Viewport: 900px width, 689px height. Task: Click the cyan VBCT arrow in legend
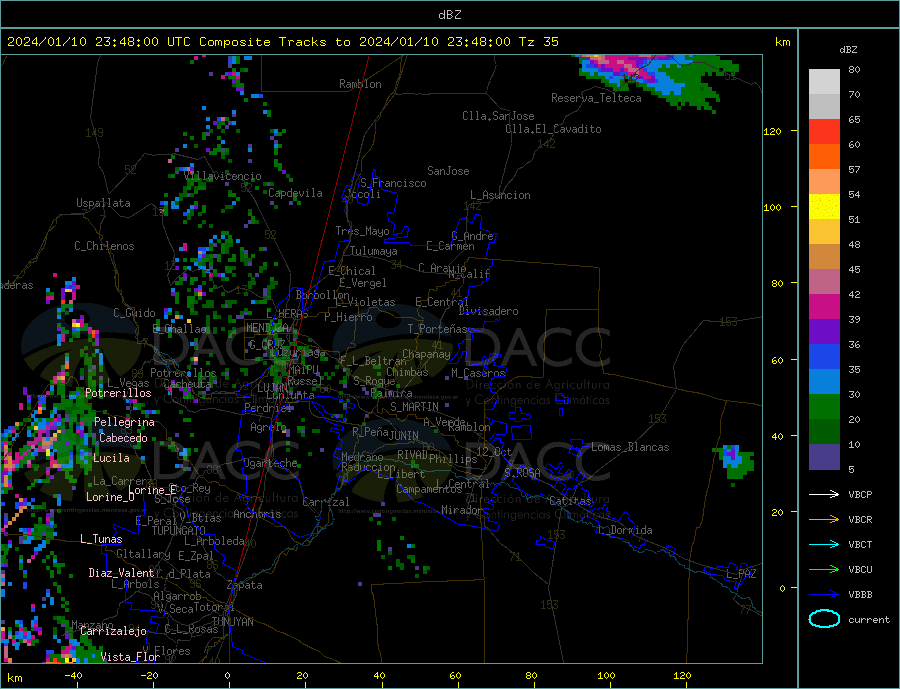pos(826,544)
